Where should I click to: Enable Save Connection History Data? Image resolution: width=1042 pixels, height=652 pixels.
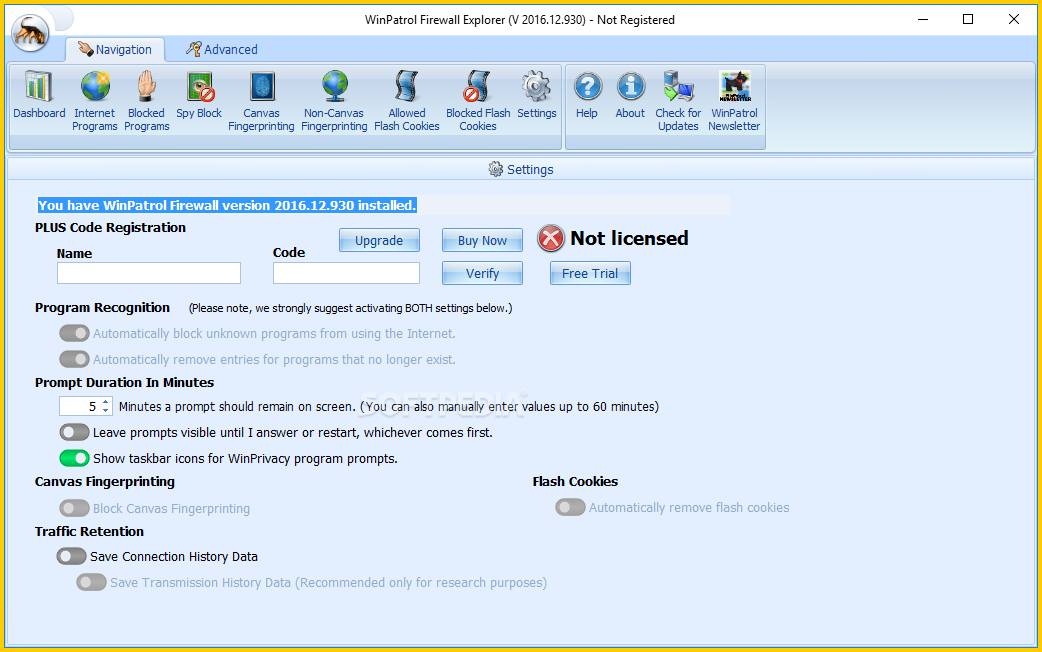tap(72, 556)
